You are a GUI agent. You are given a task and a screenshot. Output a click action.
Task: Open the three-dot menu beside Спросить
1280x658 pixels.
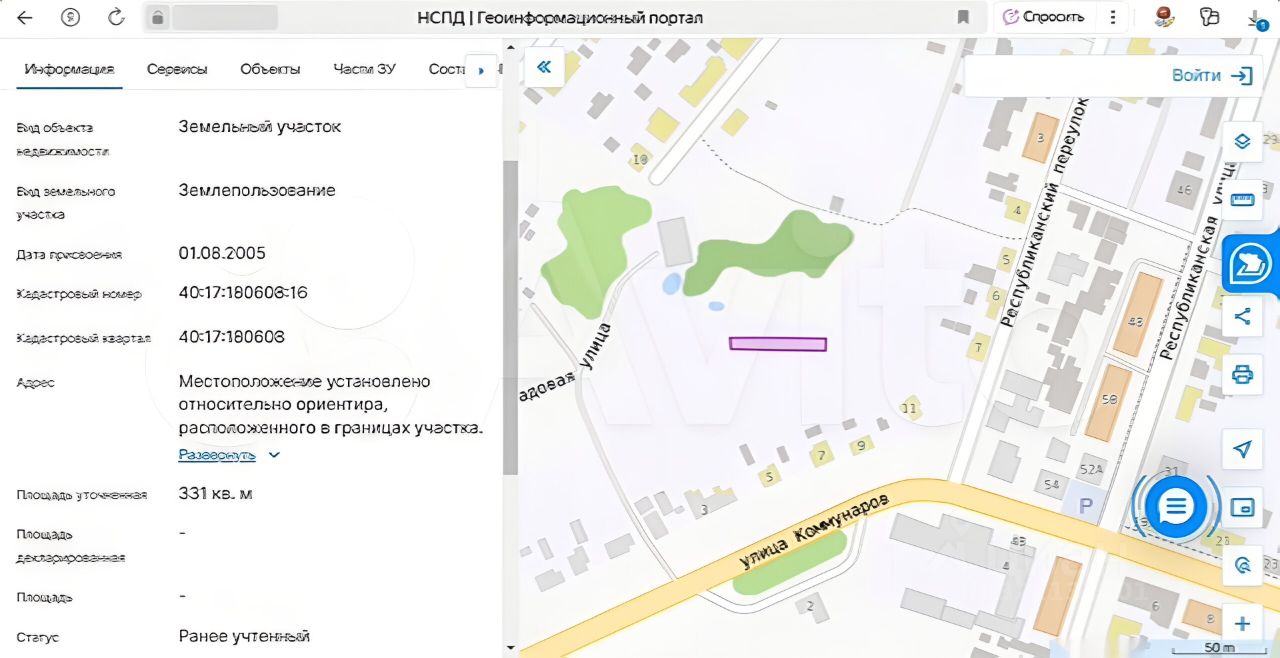click(x=1113, y=17)
